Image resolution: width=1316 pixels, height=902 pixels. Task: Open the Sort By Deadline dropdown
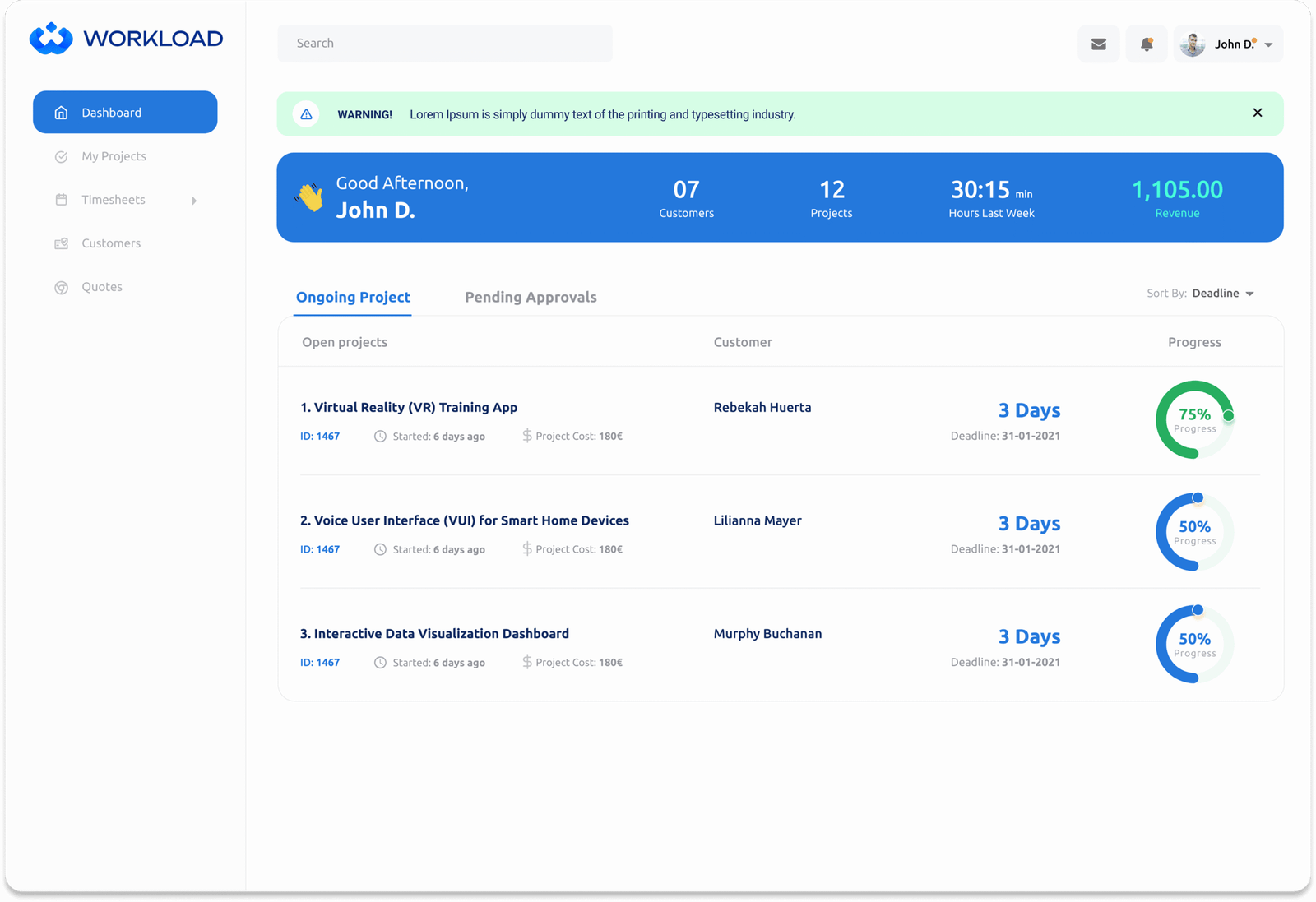click(1222, 294)
